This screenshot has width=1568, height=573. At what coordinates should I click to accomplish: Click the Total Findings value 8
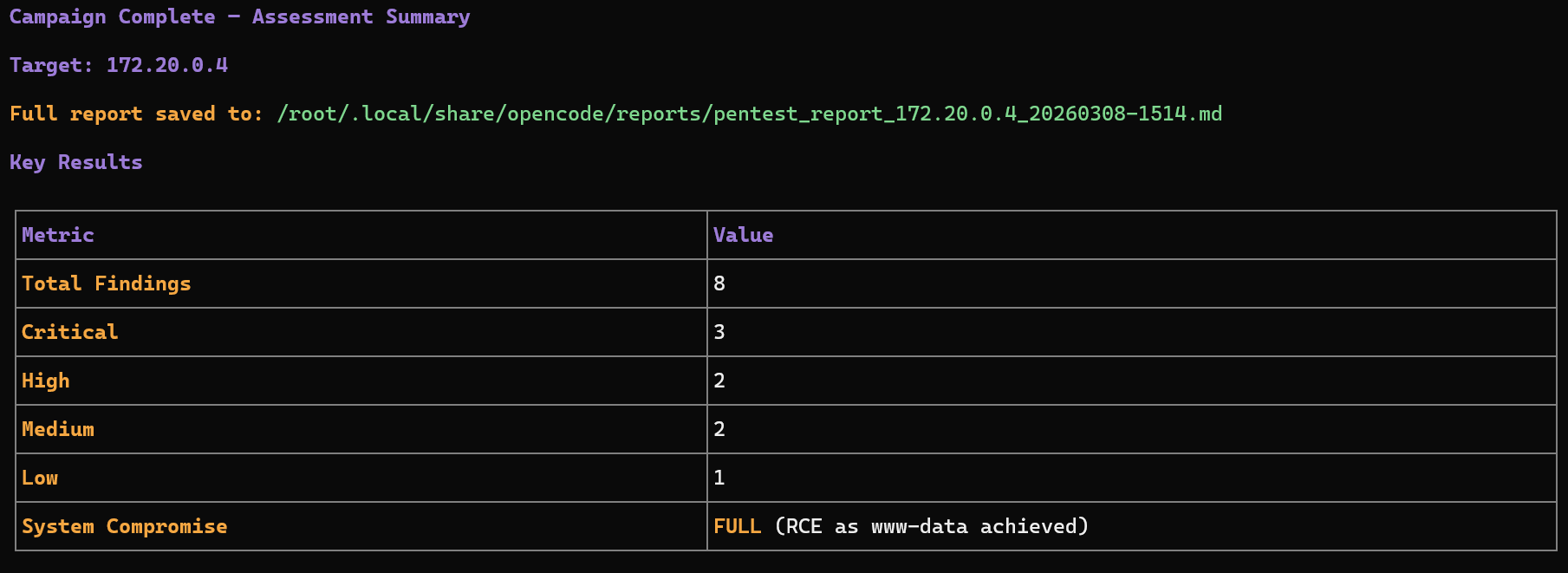(x=719, y=283)
